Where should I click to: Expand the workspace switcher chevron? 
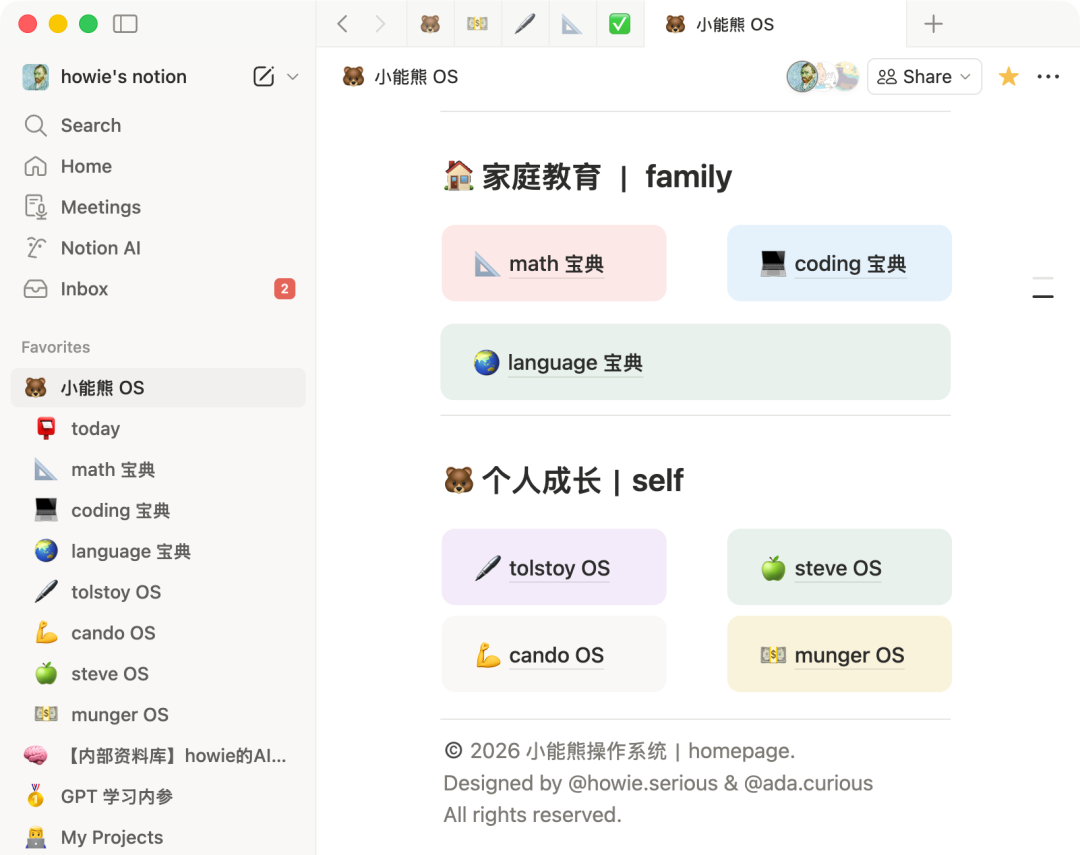[293, 76]
